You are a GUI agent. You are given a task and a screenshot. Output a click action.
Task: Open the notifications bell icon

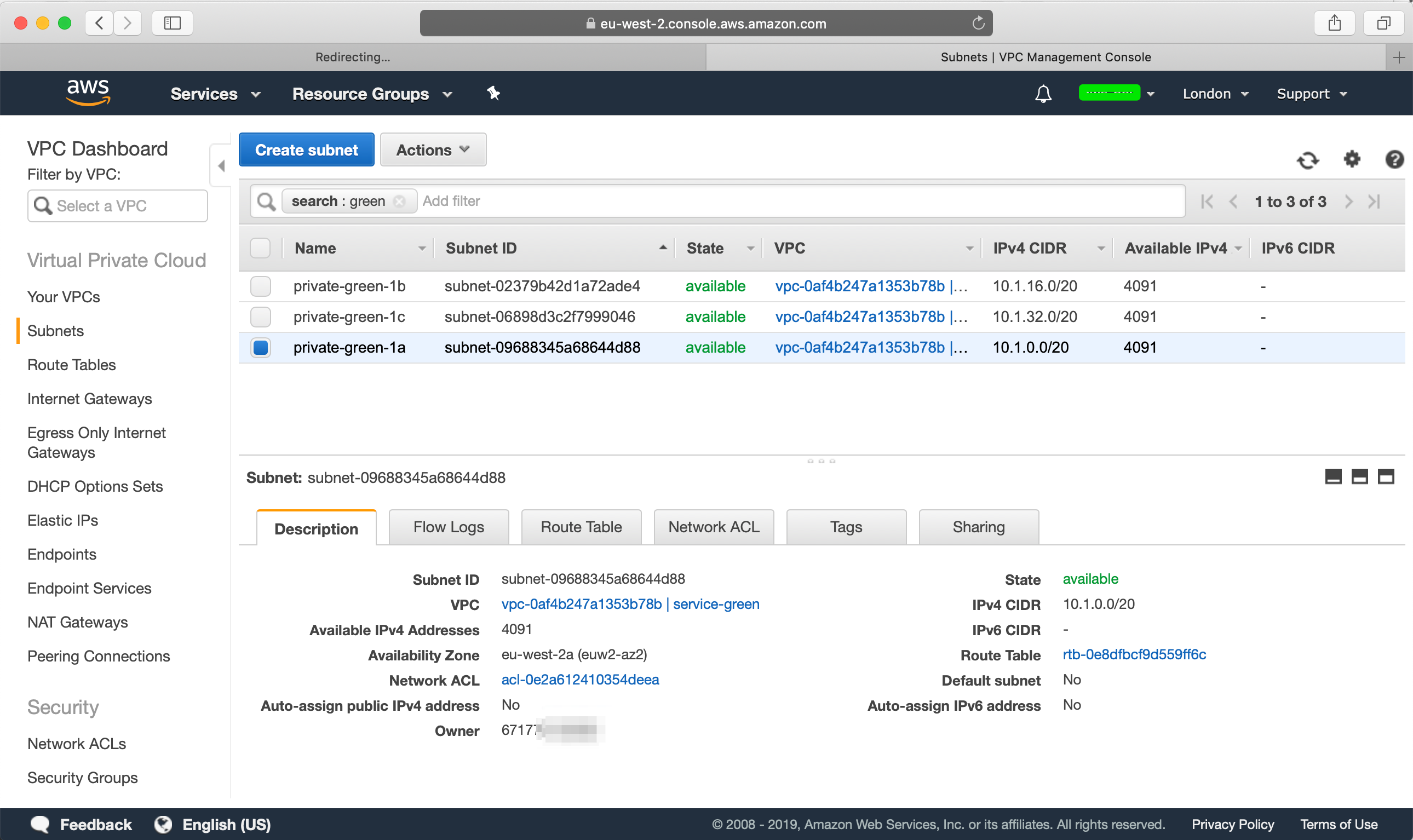coord(1043,94)
